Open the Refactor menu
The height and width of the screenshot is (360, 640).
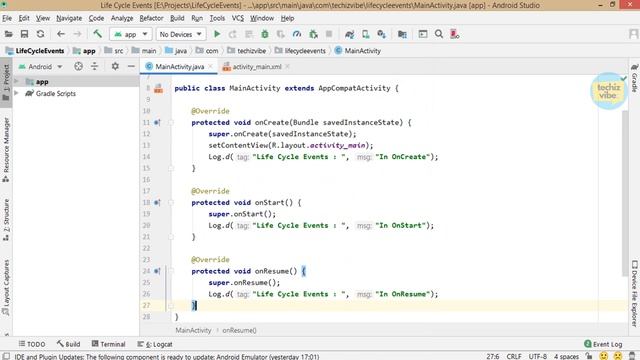click(151, 18)
